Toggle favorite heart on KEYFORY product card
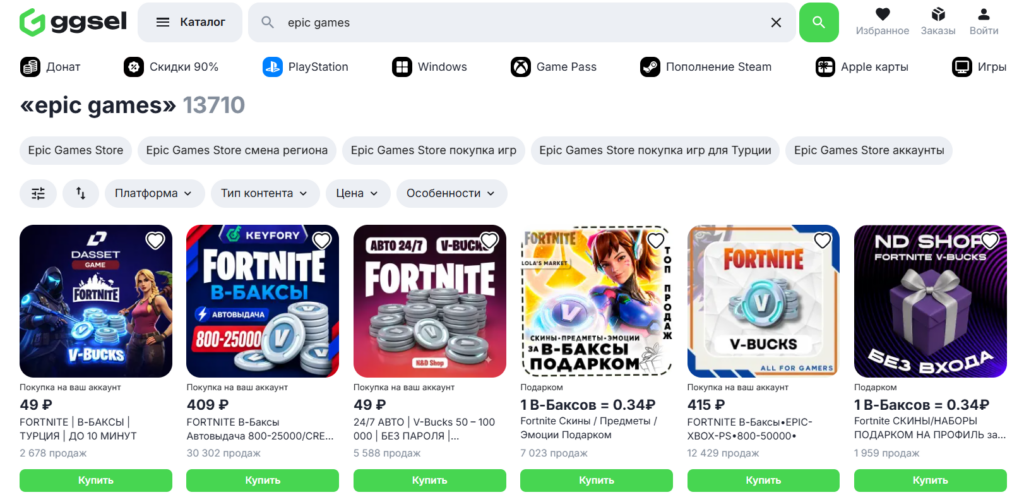The width and height of the screenshot is (1024, 502). point(321,241)
